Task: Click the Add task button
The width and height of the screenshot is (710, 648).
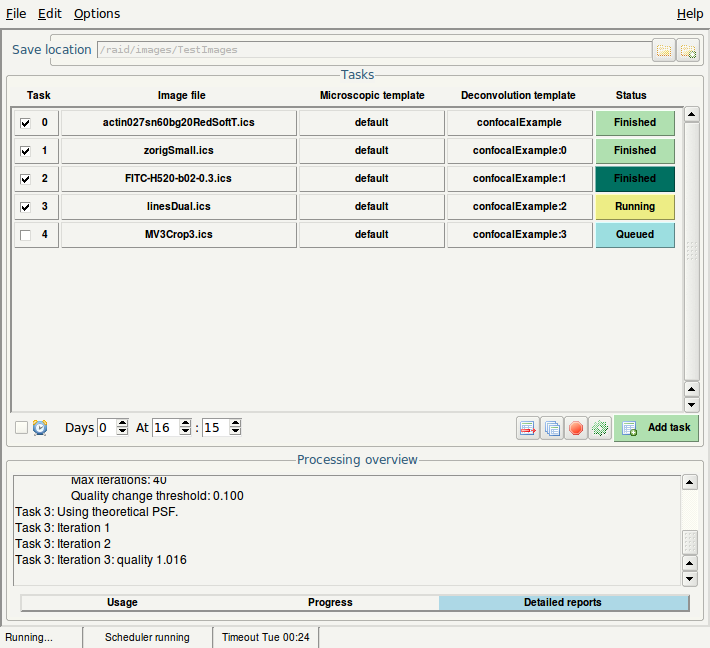Action: (x=656, y=428)
